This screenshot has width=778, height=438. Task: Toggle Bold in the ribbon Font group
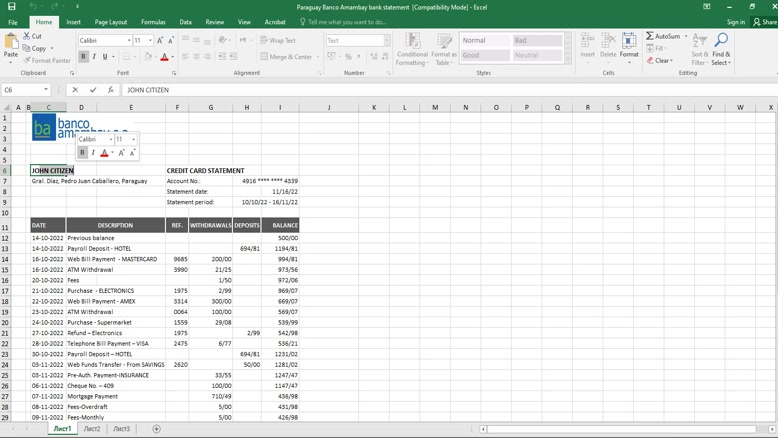(x=83, y=57)
